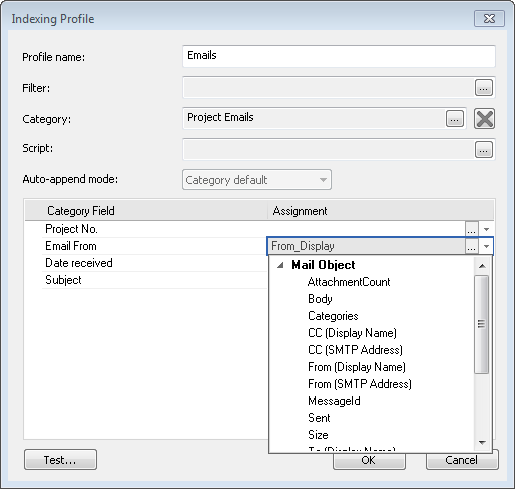Viewport: 515px width, 489px height.
Task: Select MessageId from the list
Action: 334,401
